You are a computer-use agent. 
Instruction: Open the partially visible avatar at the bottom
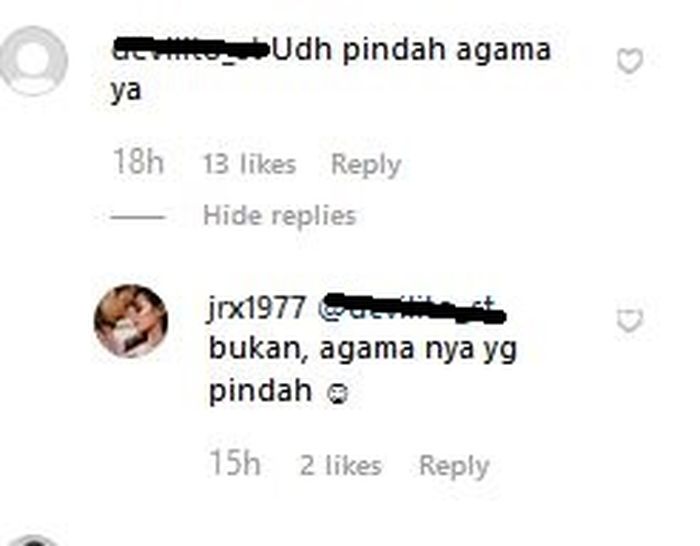pyautogui.click(x=33, y=540)
